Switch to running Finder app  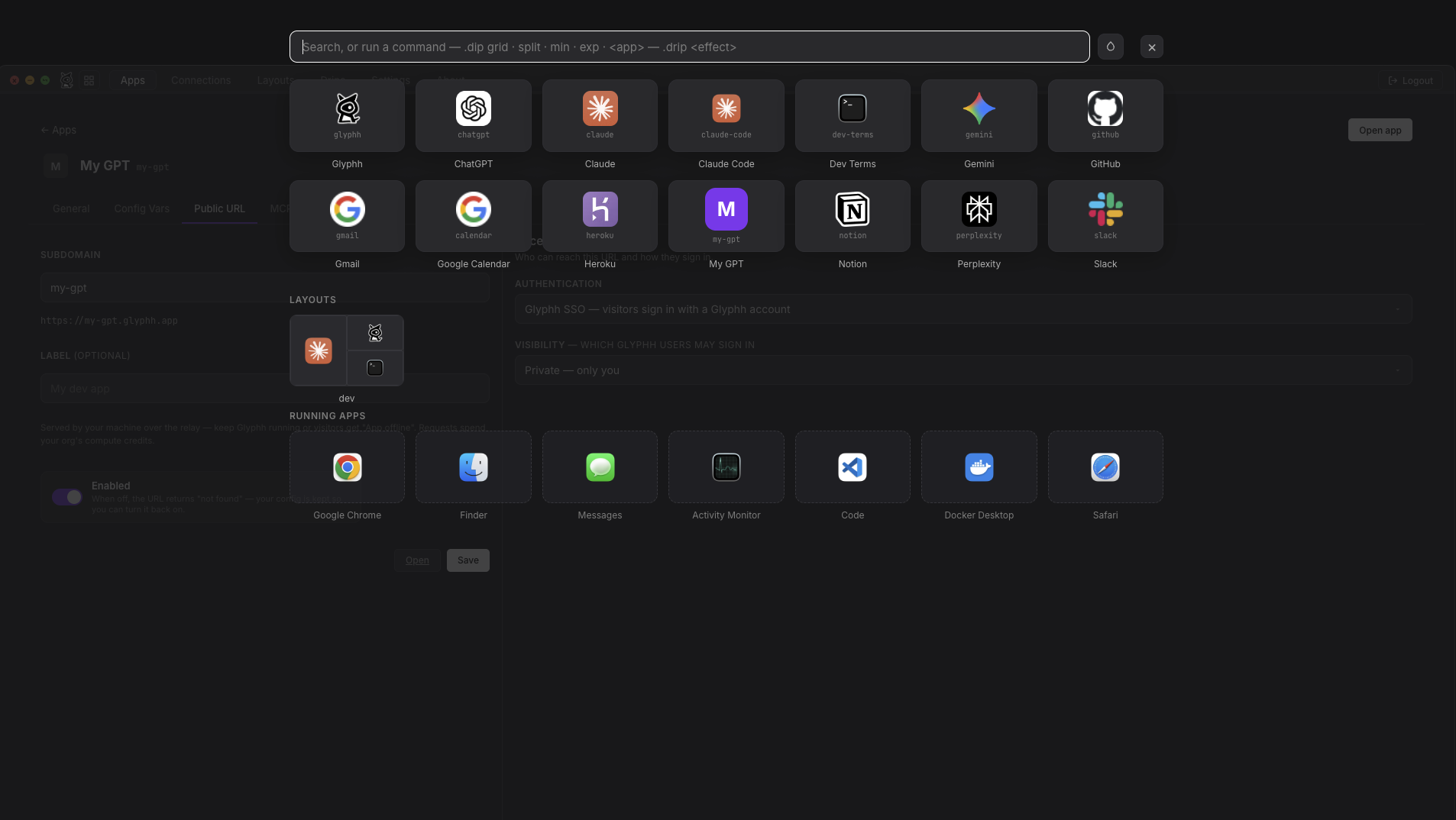(x=474, y=466)
